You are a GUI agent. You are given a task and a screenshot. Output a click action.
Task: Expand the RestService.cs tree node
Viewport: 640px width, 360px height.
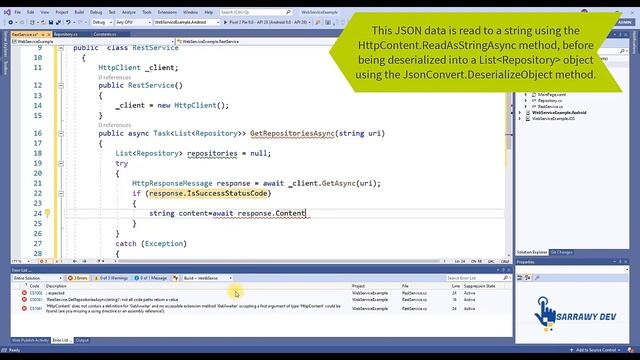tap(526, 107)
